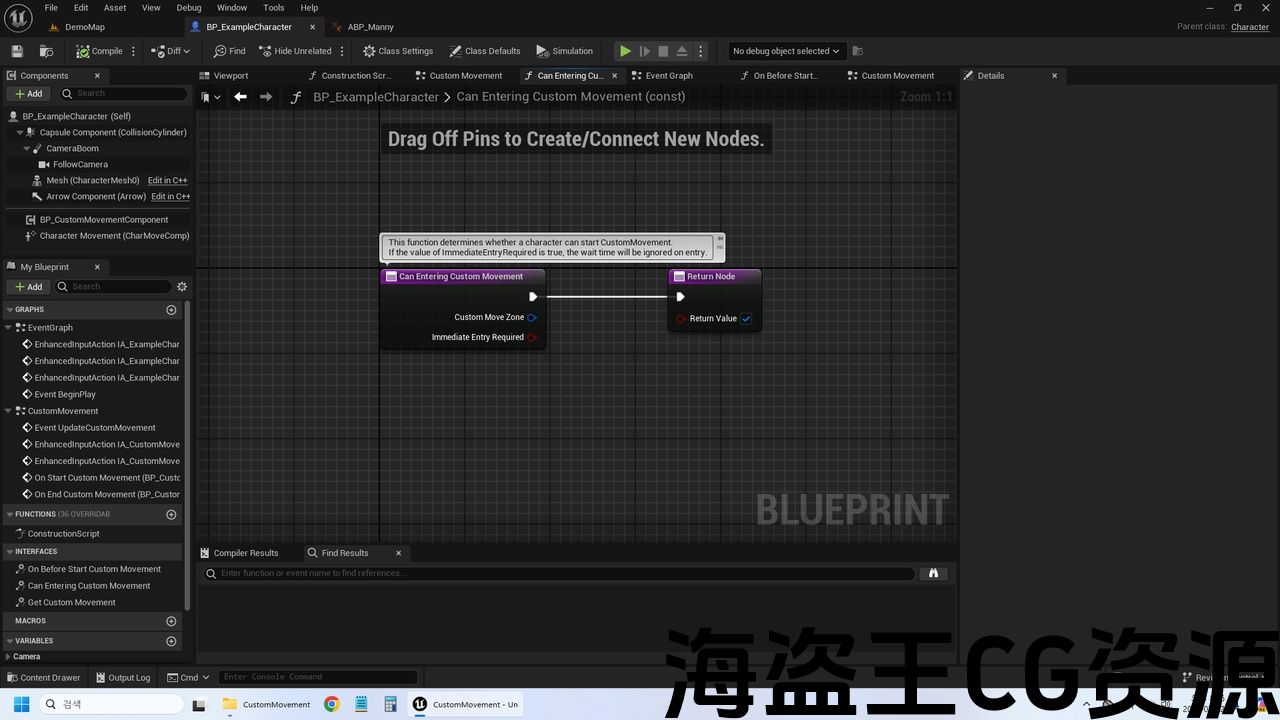
Task: Open the Diff dropdown menu
Action: coord(170,51)
